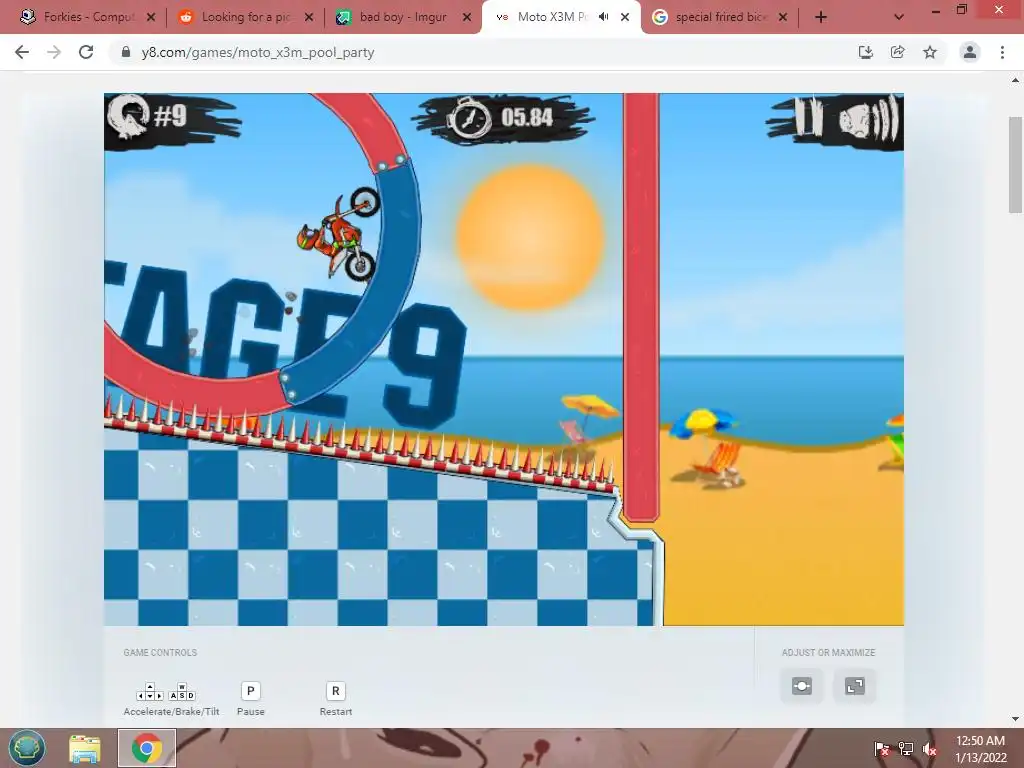Click the timer value 05.84
The image size is (1024, 768).
tap(527, 118)
